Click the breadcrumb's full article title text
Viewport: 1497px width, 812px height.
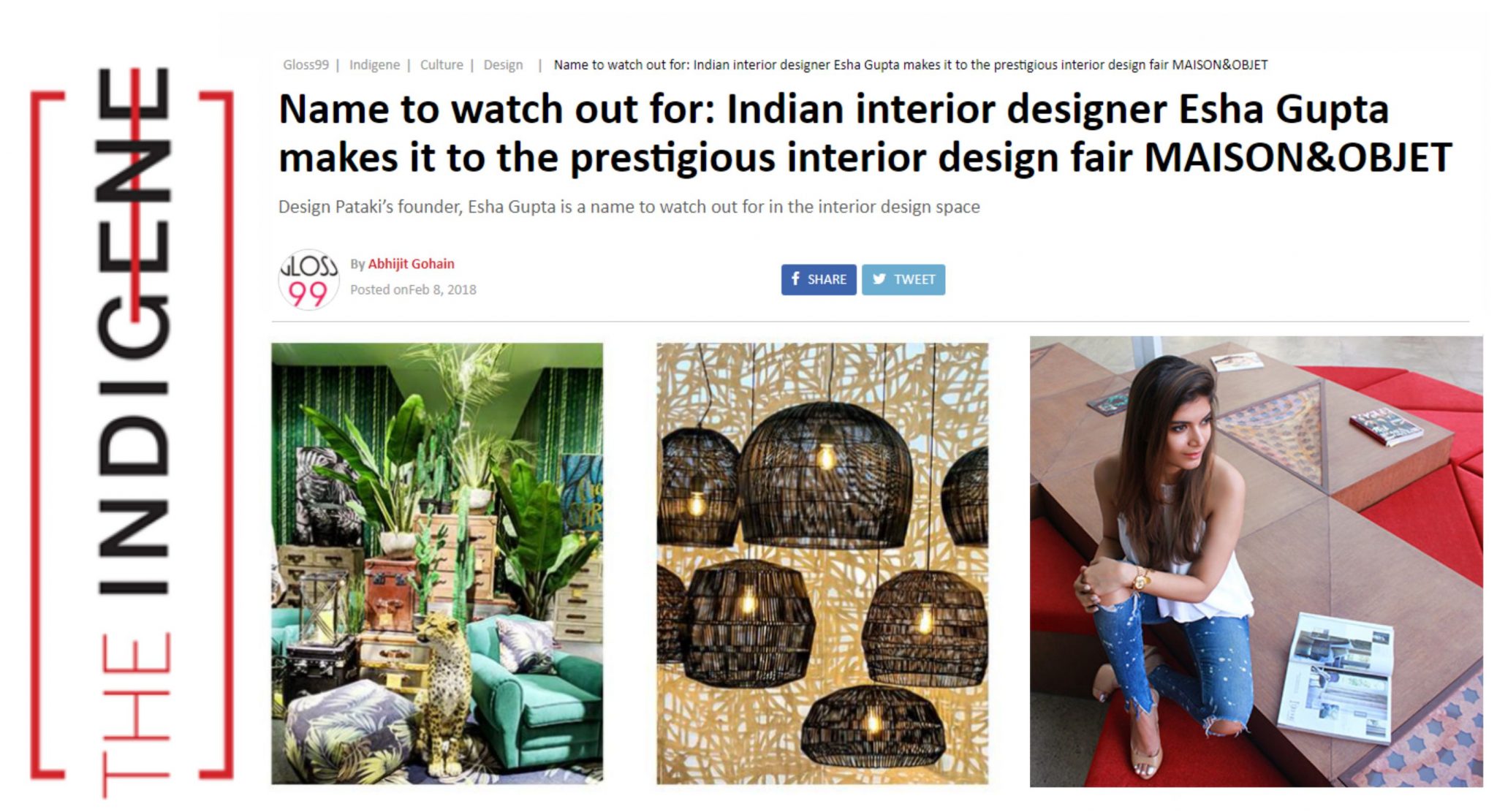tap(910, 65)
